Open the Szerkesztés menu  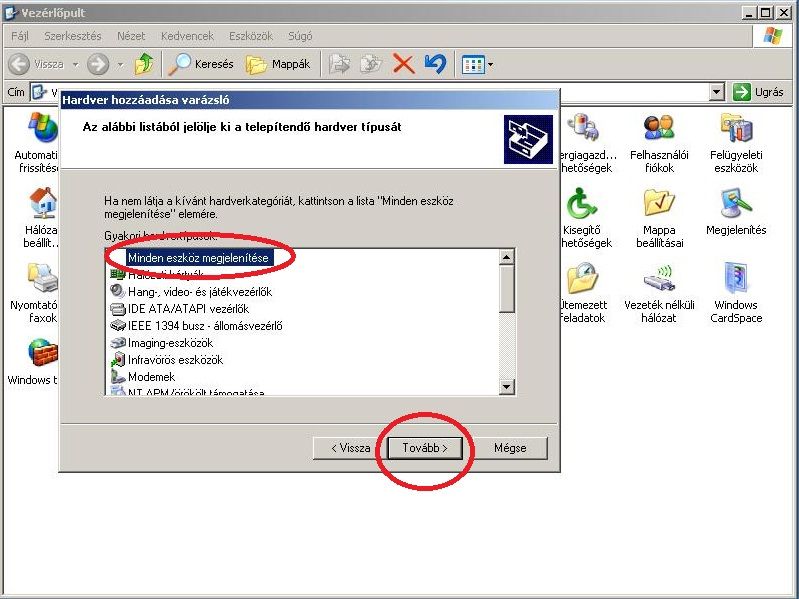coord(72,36)
